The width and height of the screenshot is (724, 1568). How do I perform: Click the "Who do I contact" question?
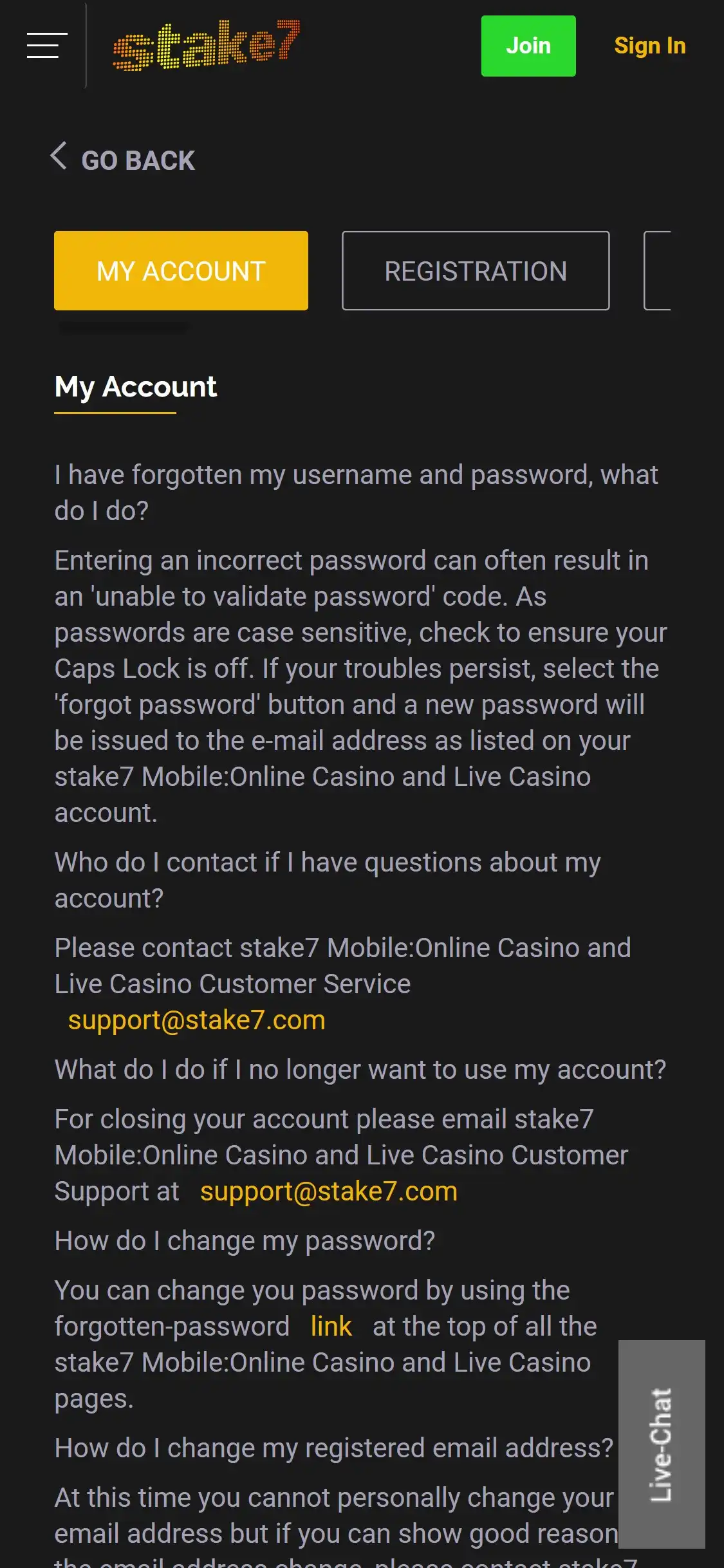[328, 880]
